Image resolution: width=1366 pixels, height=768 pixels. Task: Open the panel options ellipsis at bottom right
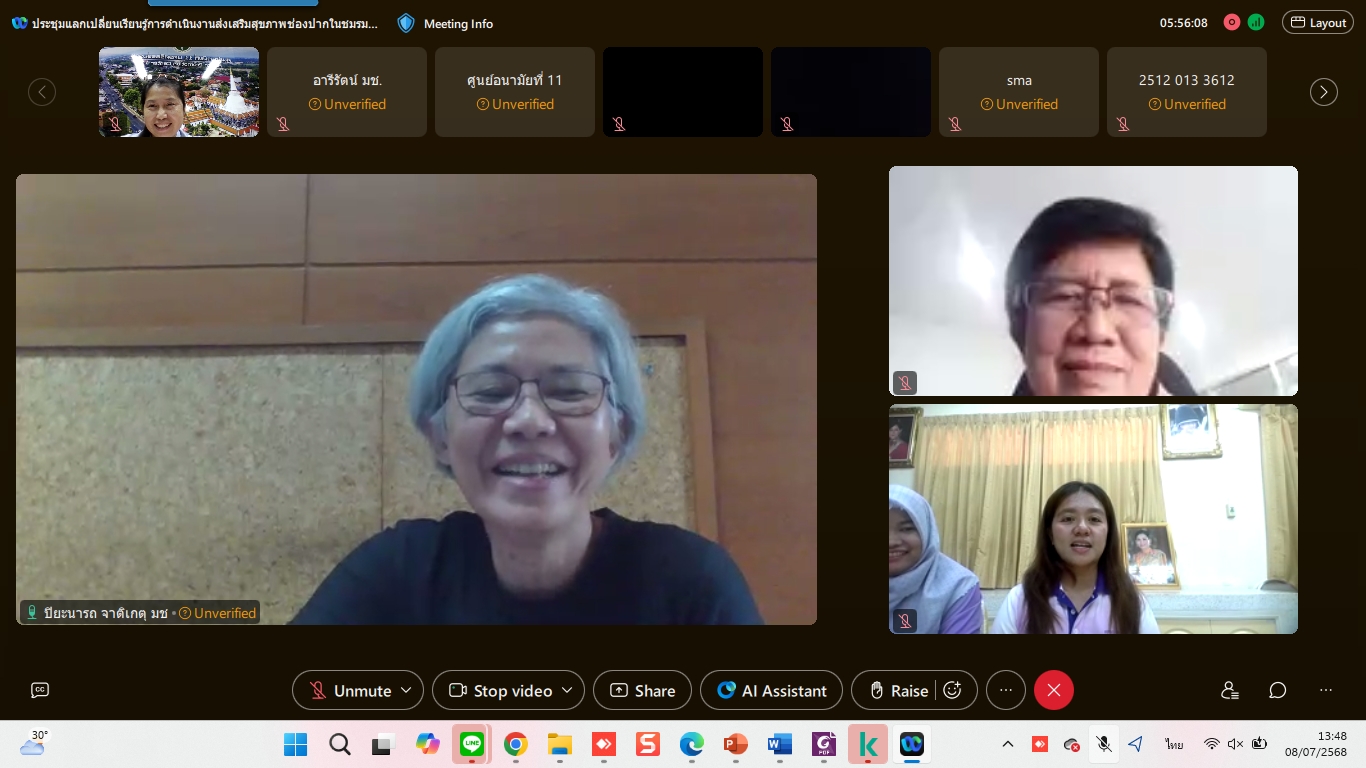(1326, 690)
